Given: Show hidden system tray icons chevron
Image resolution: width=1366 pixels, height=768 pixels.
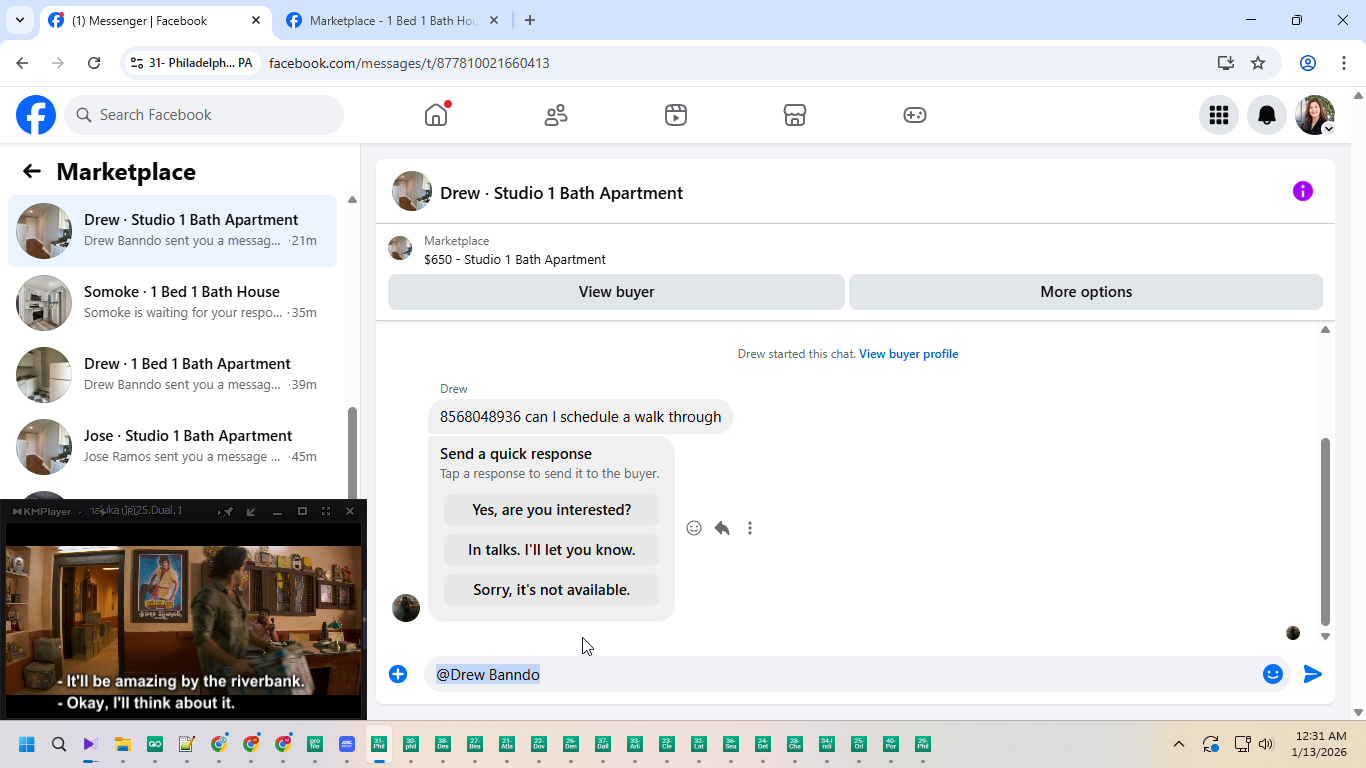Looking at the screenshot, I should tap(1179, 744).
